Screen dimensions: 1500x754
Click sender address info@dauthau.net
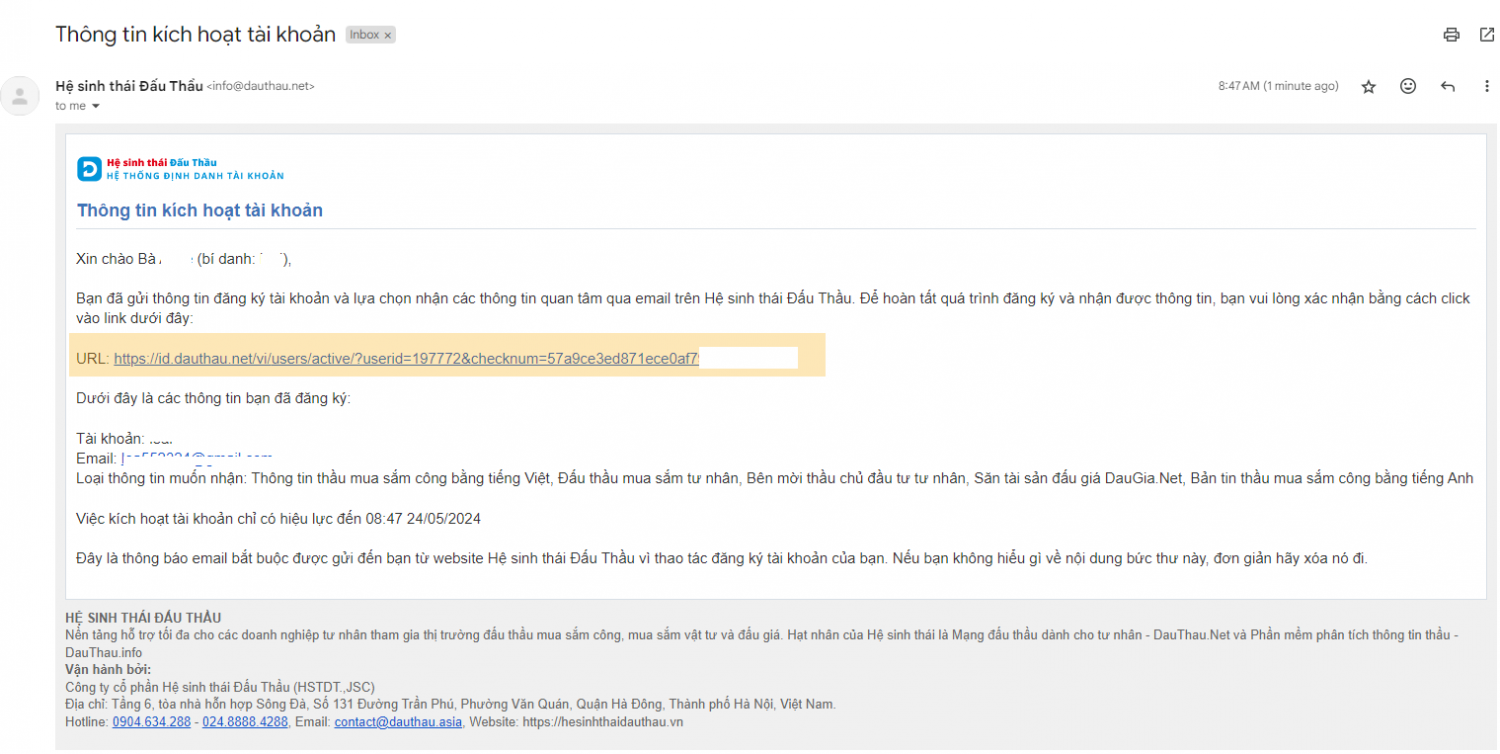pyautogui.click(x=261, y=87)
